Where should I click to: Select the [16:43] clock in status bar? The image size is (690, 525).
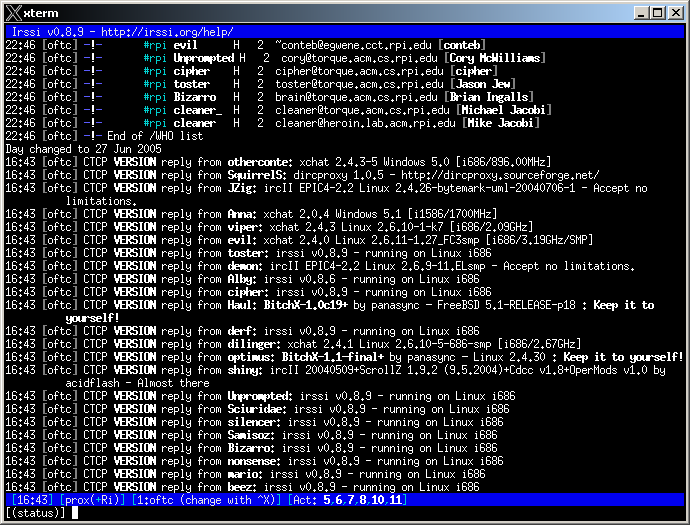tap(32, 500)
